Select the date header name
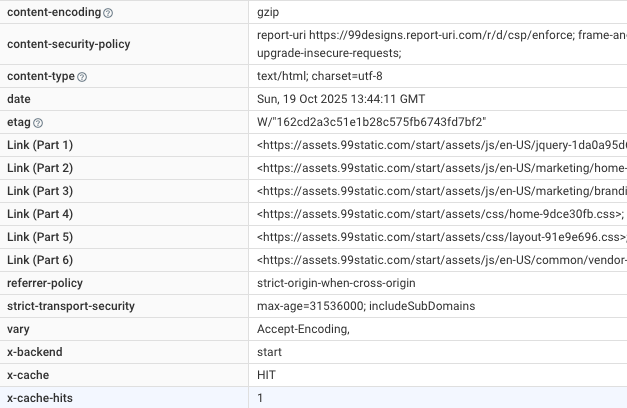627x408 pixels. tap(19, 99)
